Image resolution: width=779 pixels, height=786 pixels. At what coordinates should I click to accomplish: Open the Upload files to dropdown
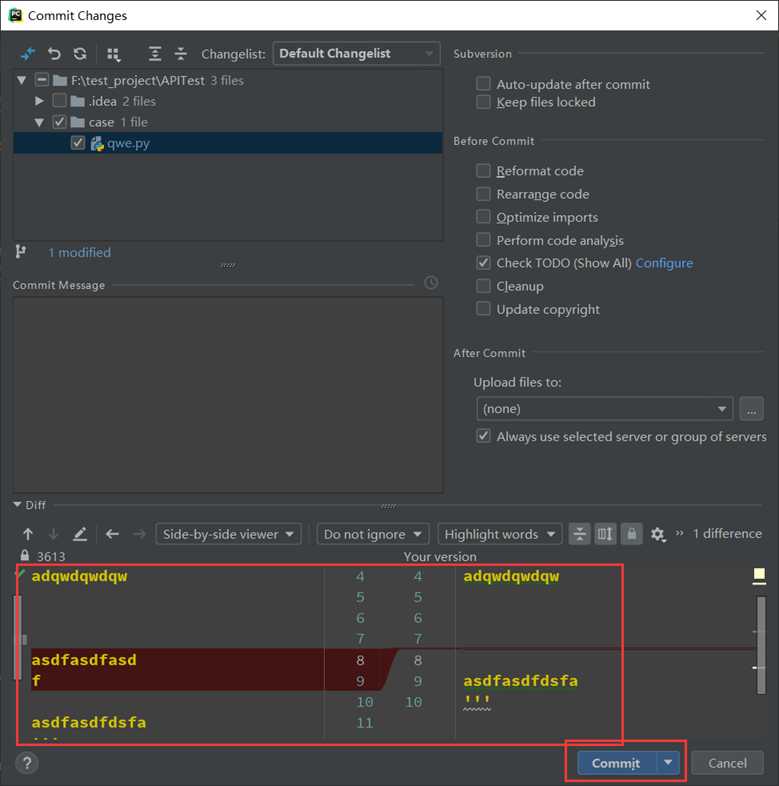[605, 409]
